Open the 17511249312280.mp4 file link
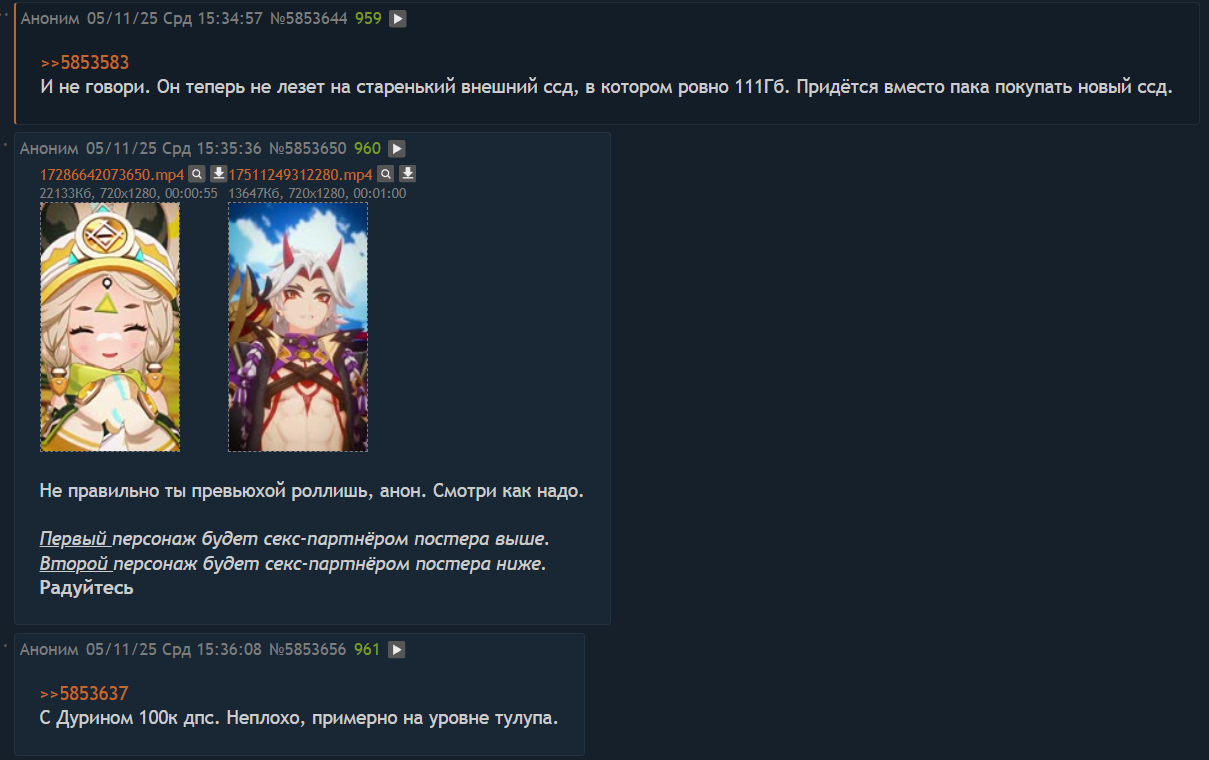The image size is (1209, 760). [x=300, y=175]
